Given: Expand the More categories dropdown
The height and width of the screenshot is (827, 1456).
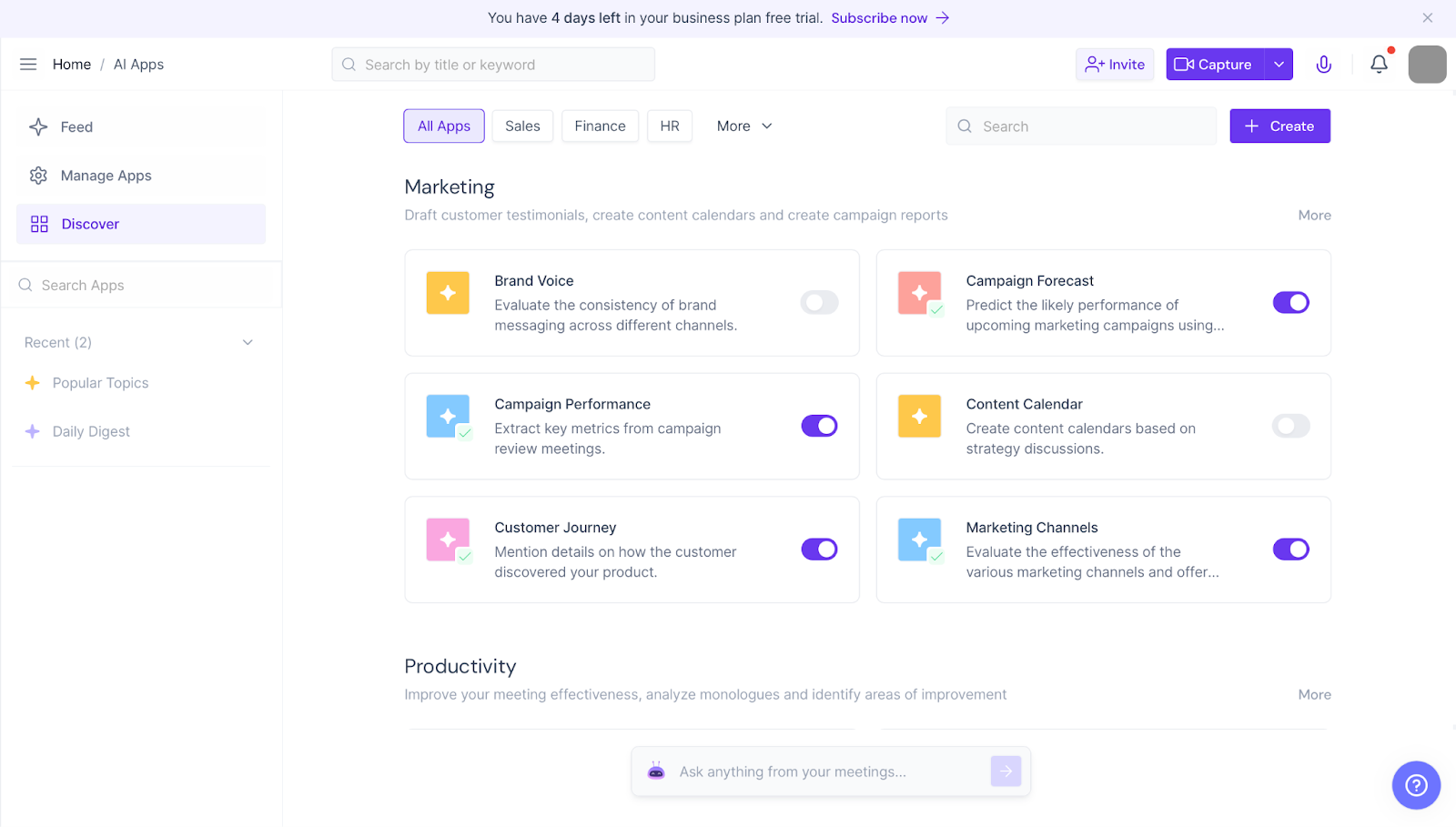Looking at the screenshot, I should (743, 126).
